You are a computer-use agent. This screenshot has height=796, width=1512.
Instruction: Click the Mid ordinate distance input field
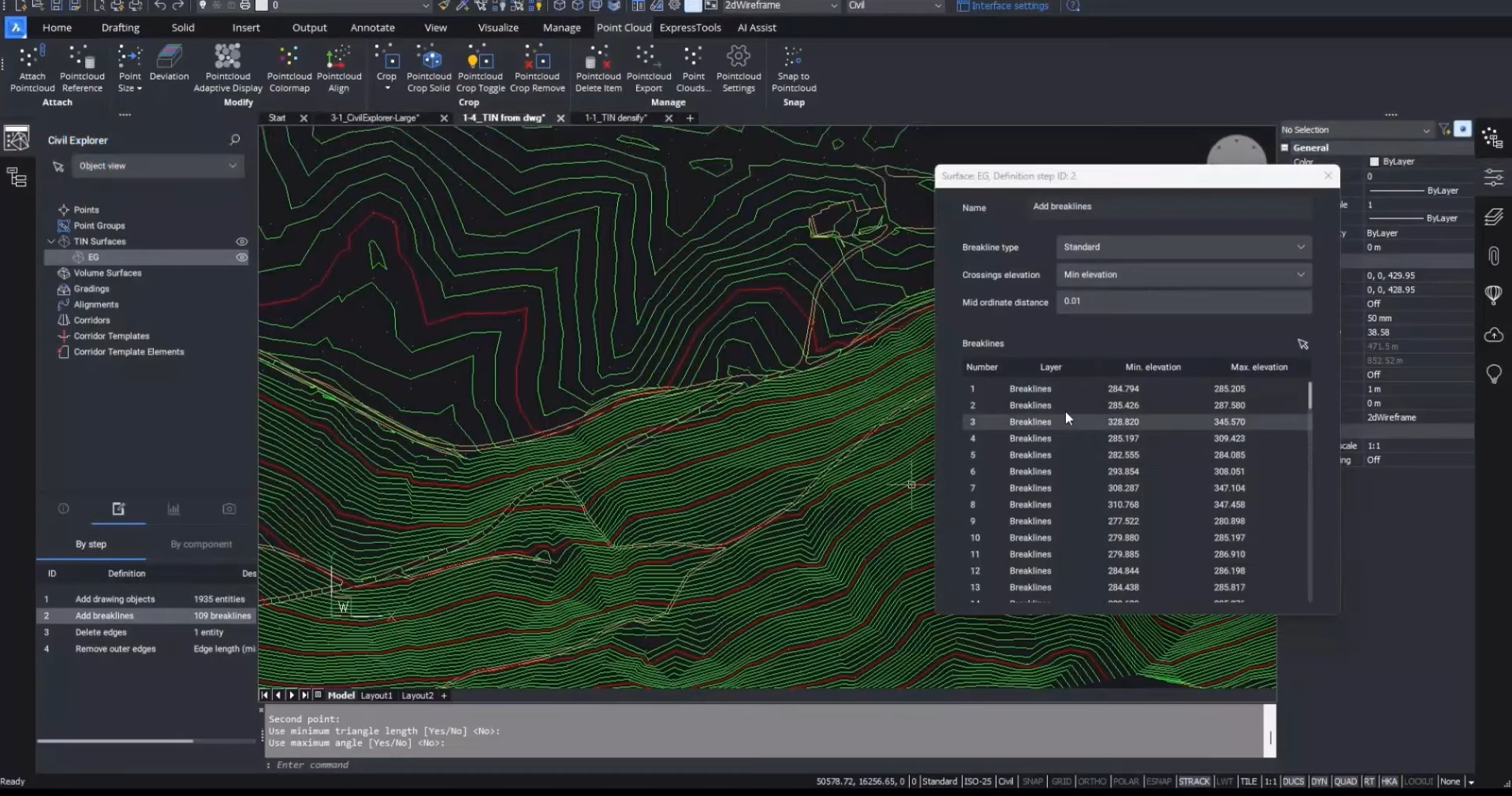tap(1182, 302)
